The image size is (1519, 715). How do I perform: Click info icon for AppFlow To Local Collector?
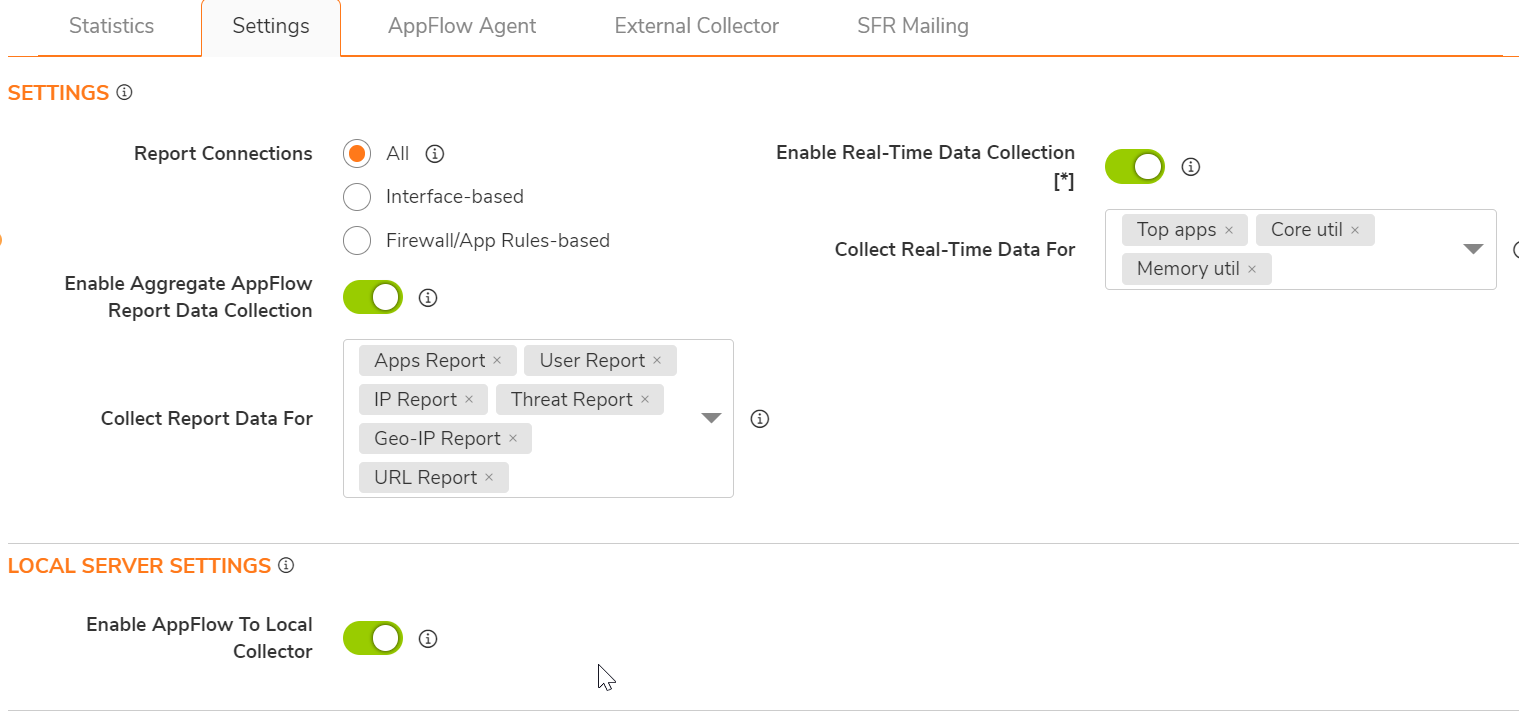tap(428, 639)
